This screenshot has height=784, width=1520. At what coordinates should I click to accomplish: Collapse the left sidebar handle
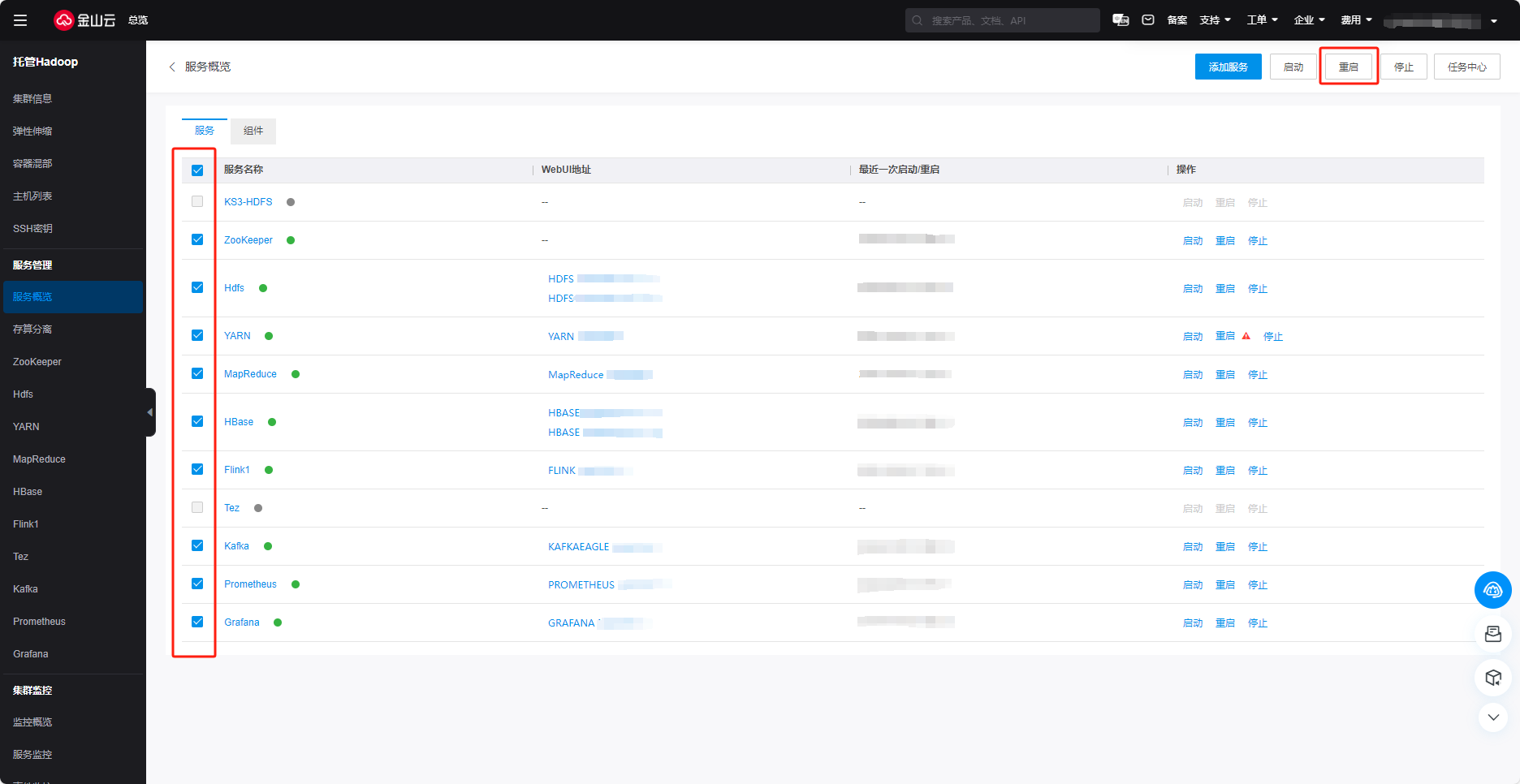click(x=150, y=412)
